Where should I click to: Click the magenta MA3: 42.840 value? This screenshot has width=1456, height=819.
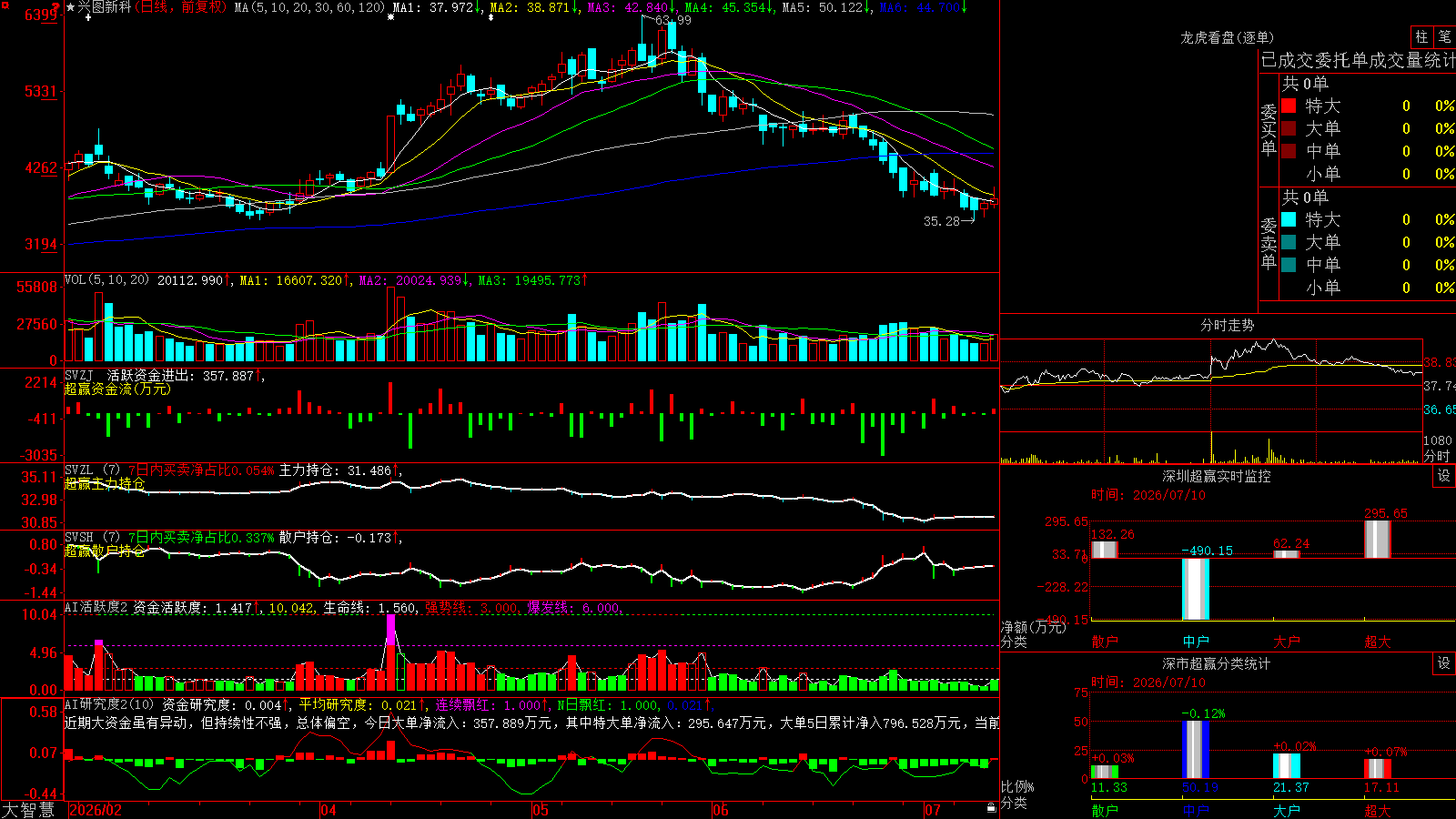coord(628,7)
